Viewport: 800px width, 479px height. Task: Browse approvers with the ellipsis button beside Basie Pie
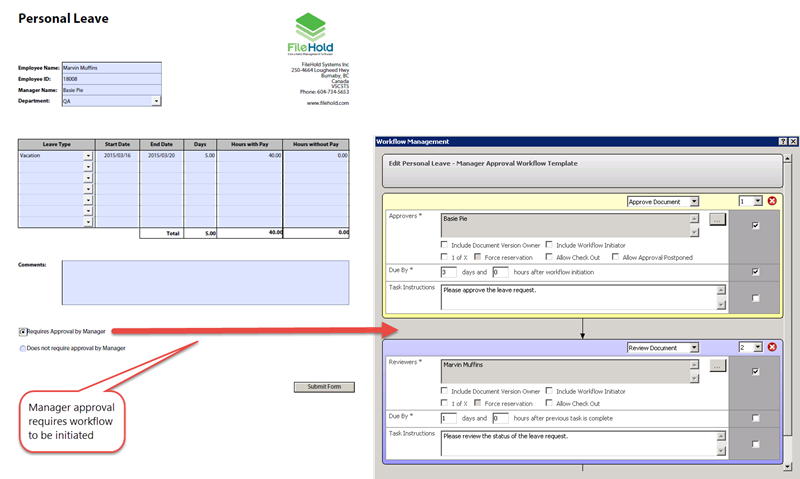click(717, 219)
